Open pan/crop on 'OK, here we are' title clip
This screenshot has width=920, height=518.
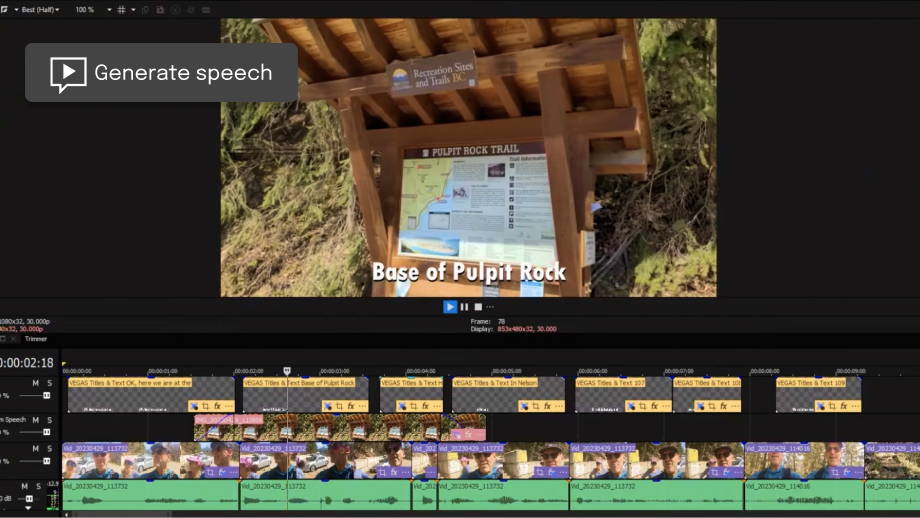[205, 406]
